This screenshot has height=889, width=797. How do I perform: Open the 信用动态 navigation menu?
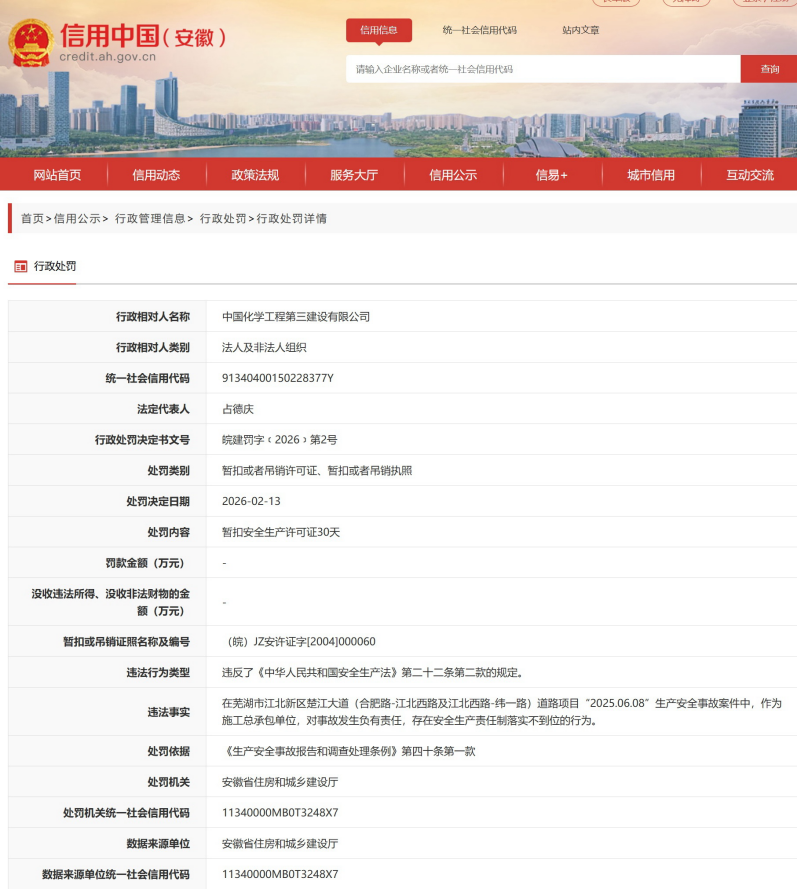click(x=156, y=175)
